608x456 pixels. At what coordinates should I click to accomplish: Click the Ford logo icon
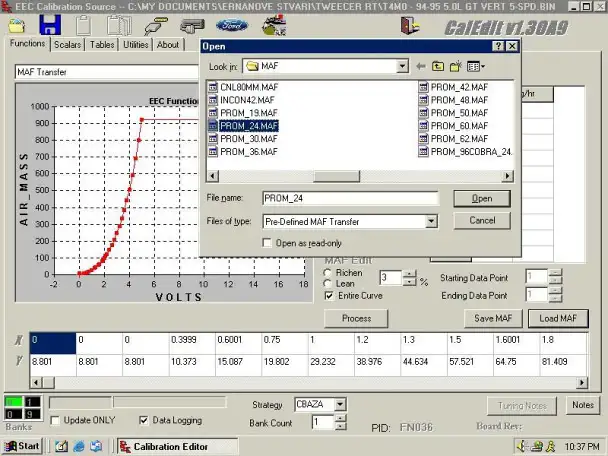click(x=231, y=26)
